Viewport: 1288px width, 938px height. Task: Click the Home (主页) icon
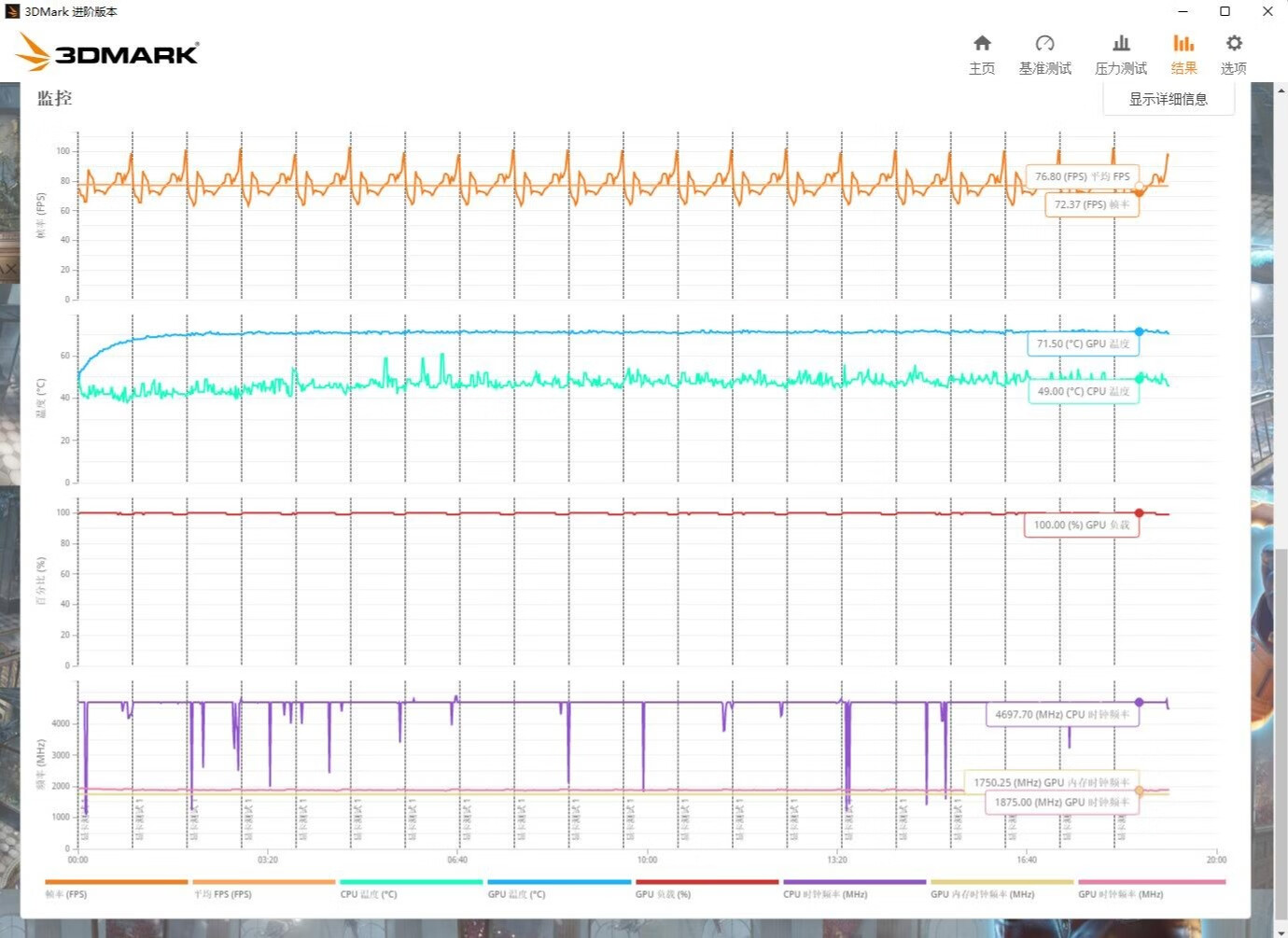(x=982, y=51)
